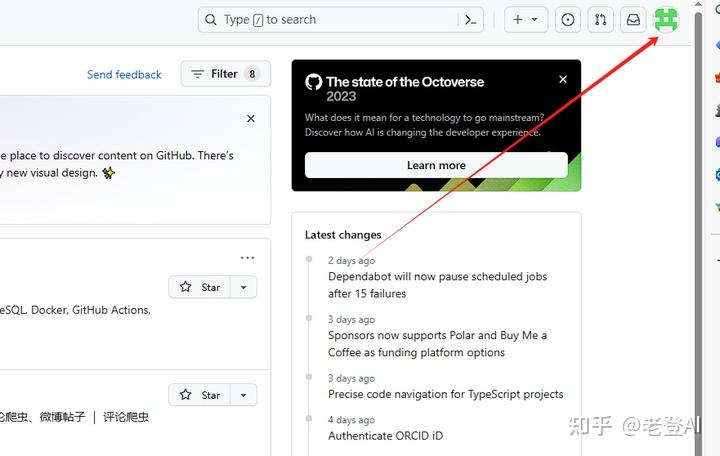Star the first repository

pos(199,287)
